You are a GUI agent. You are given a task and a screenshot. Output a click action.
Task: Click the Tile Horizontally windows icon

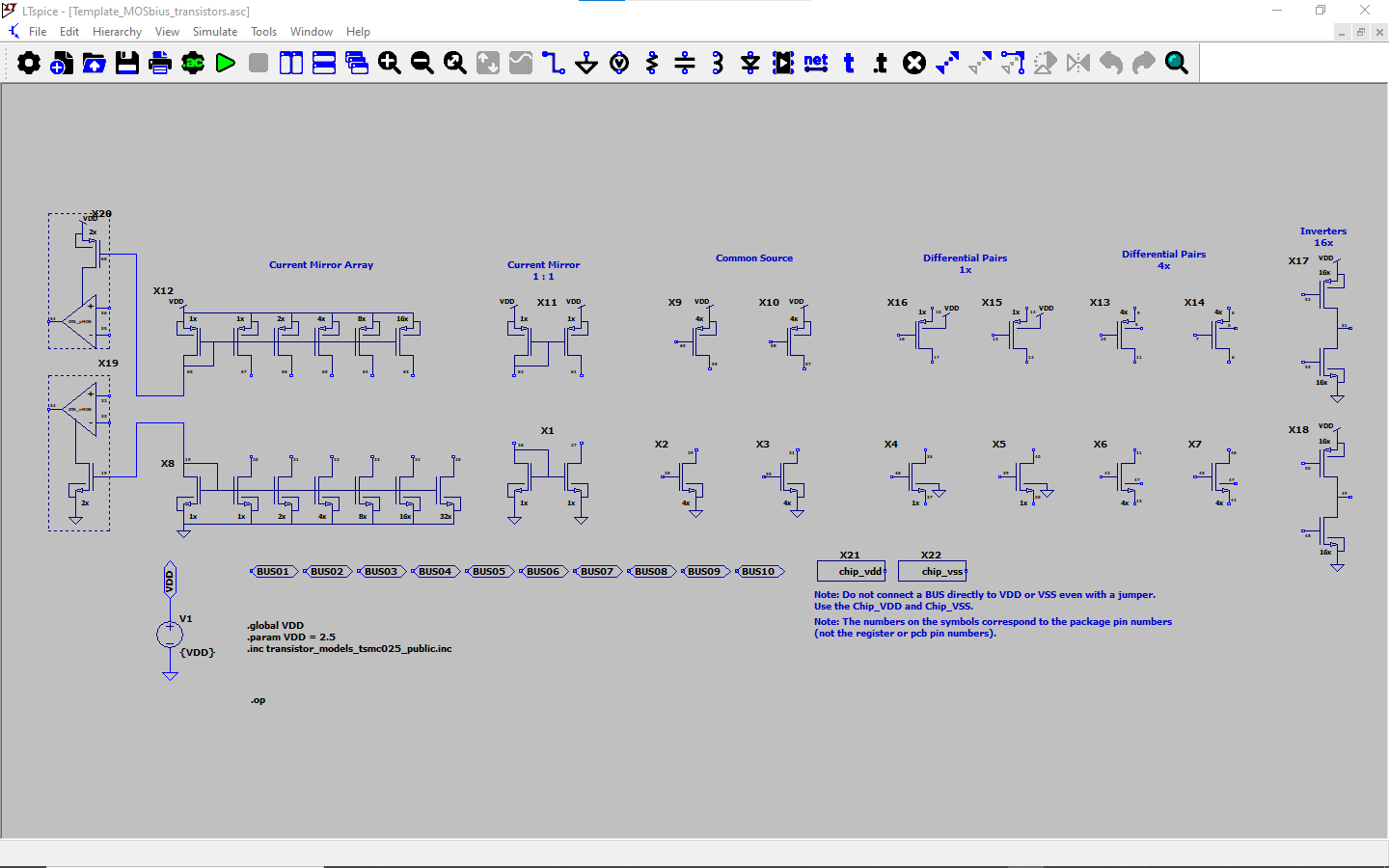click(324, 64)
